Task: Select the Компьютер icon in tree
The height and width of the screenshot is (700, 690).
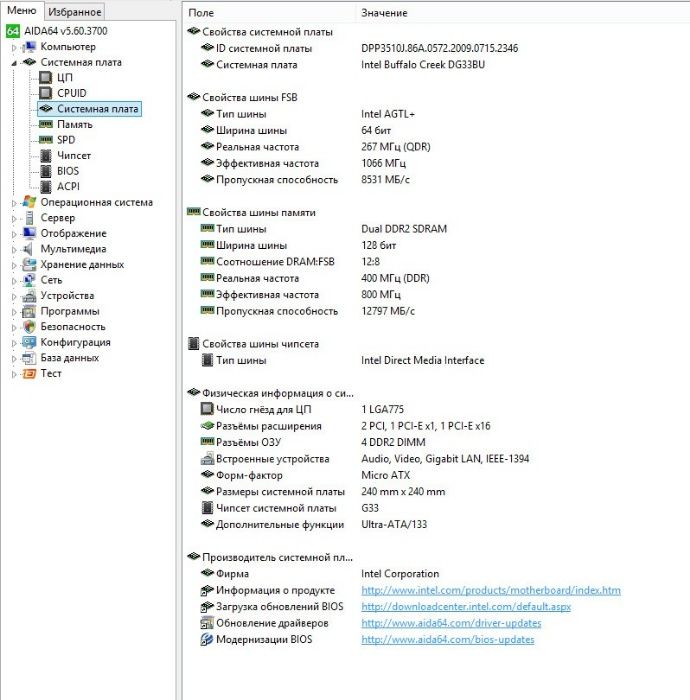Action: click(x=29, y=46)
